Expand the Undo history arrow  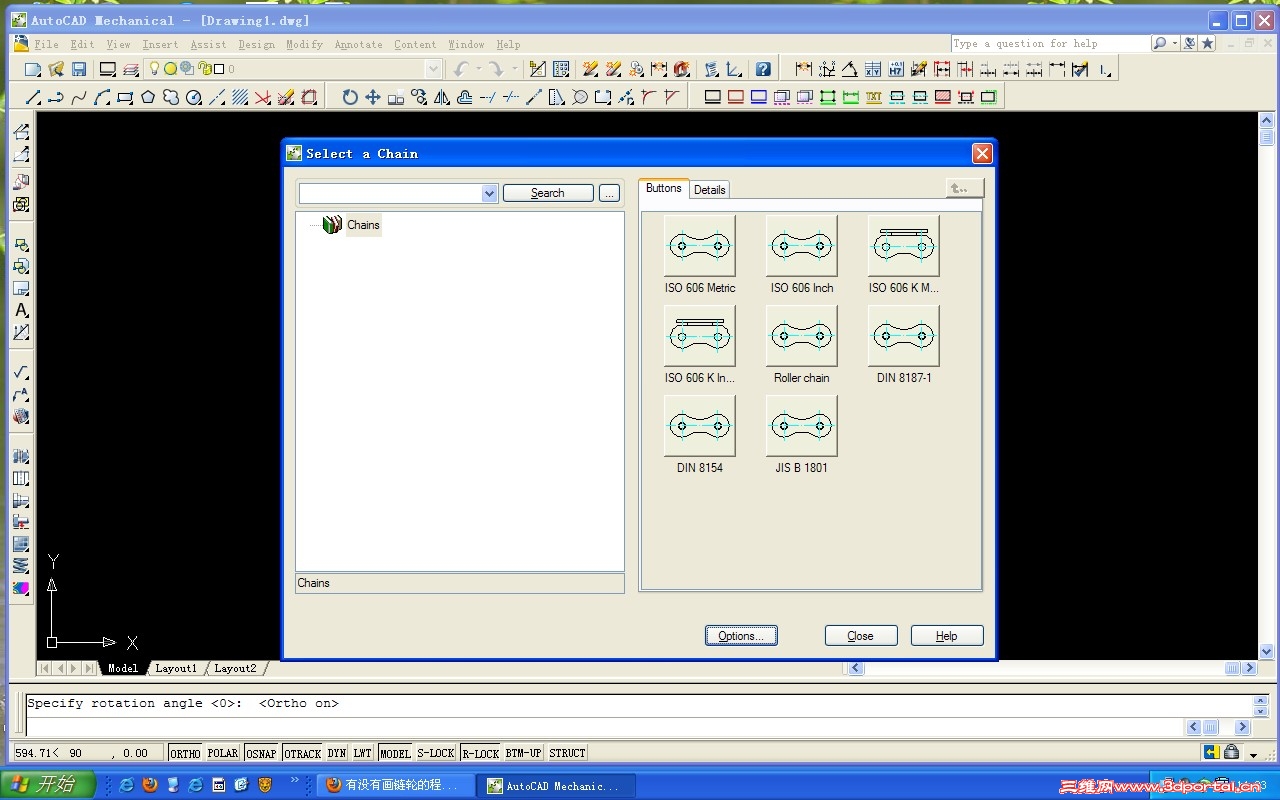(478, 69)
